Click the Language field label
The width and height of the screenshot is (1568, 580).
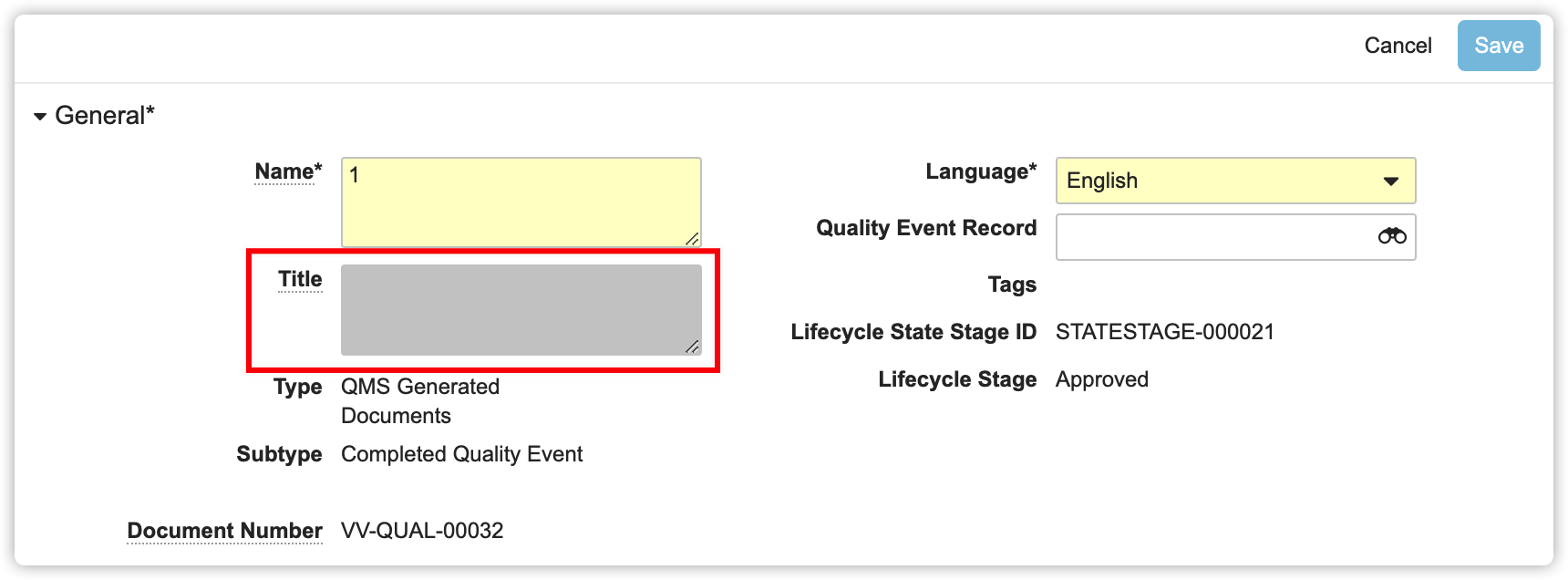pos(980,171)
